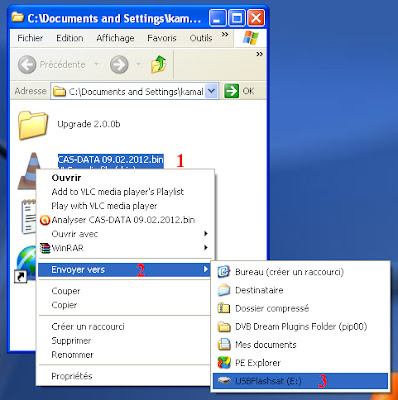Click the green OK go arrow

(x=231, y=91)
